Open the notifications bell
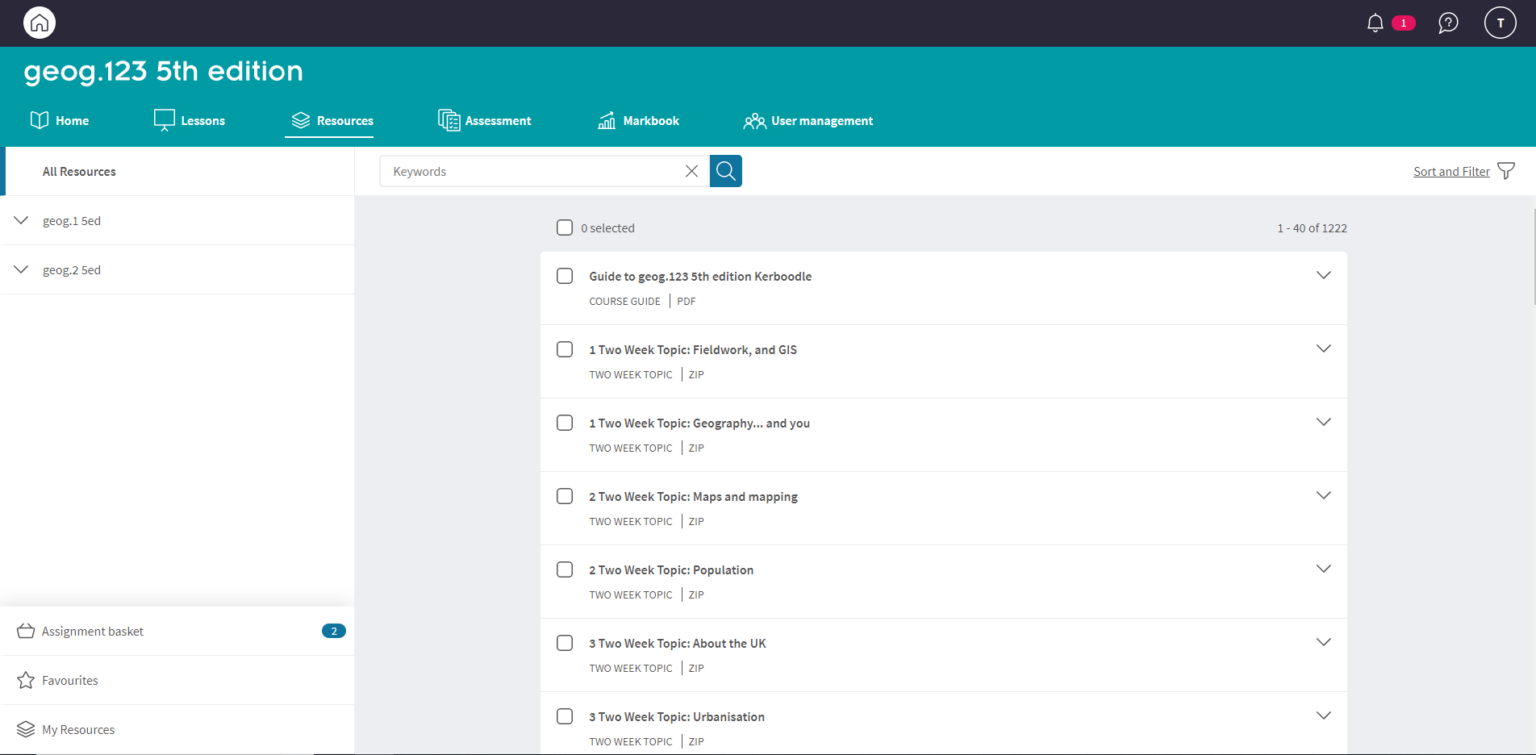1536x755 pixels. pyautogui.click(x=1375, y=23)
